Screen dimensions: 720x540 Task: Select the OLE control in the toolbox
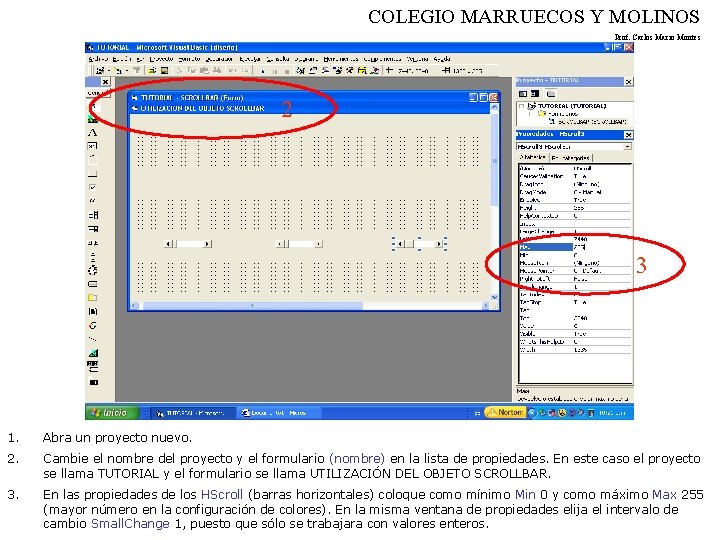(x=93, y=382)
